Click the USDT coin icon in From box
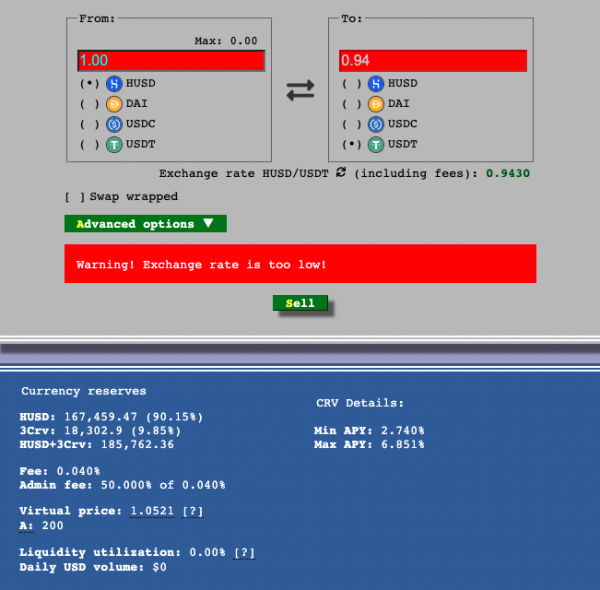This screenshot has width=600, height=590. point(114,145)
